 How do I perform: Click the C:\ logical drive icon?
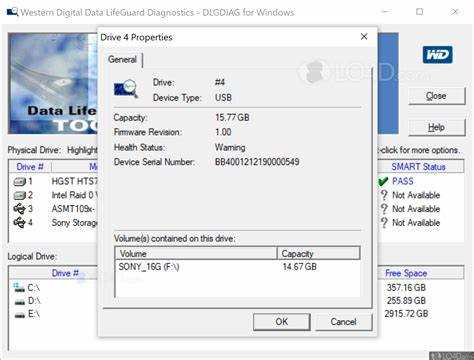19,287
